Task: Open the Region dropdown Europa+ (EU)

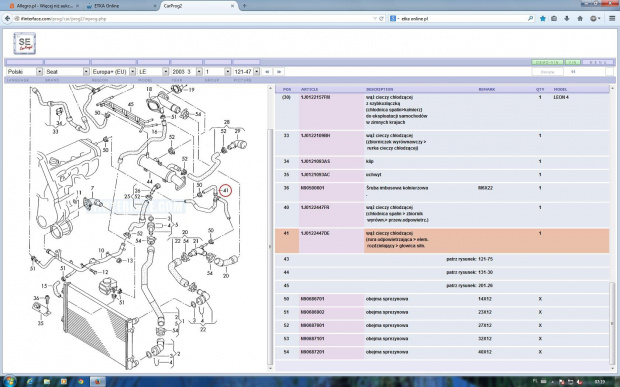Action: [x=113, y=72]
